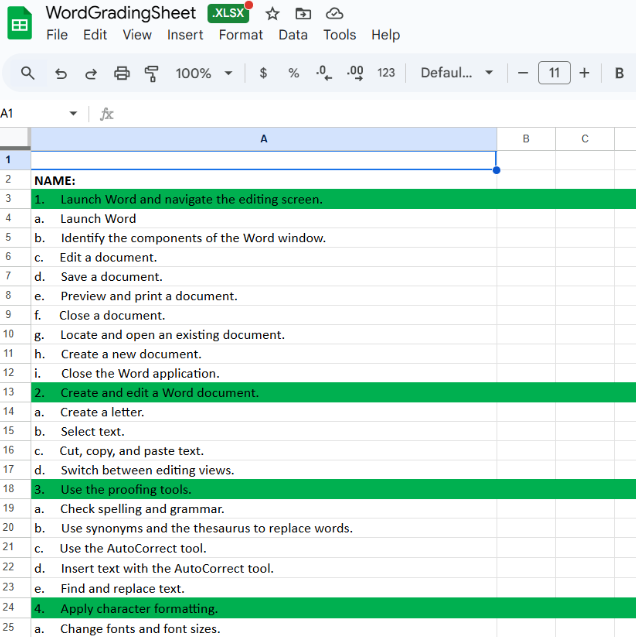Screen dimensions: 636x637
Task: Undo the last action
Action: pyautogui.click(x=61, y=74)
